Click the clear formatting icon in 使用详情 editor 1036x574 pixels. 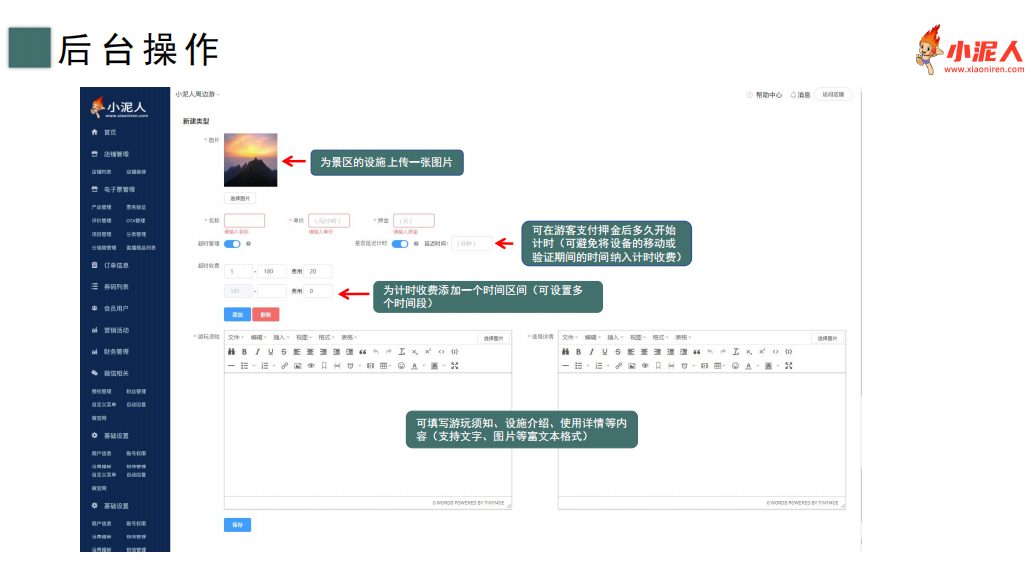click(735, 352)
